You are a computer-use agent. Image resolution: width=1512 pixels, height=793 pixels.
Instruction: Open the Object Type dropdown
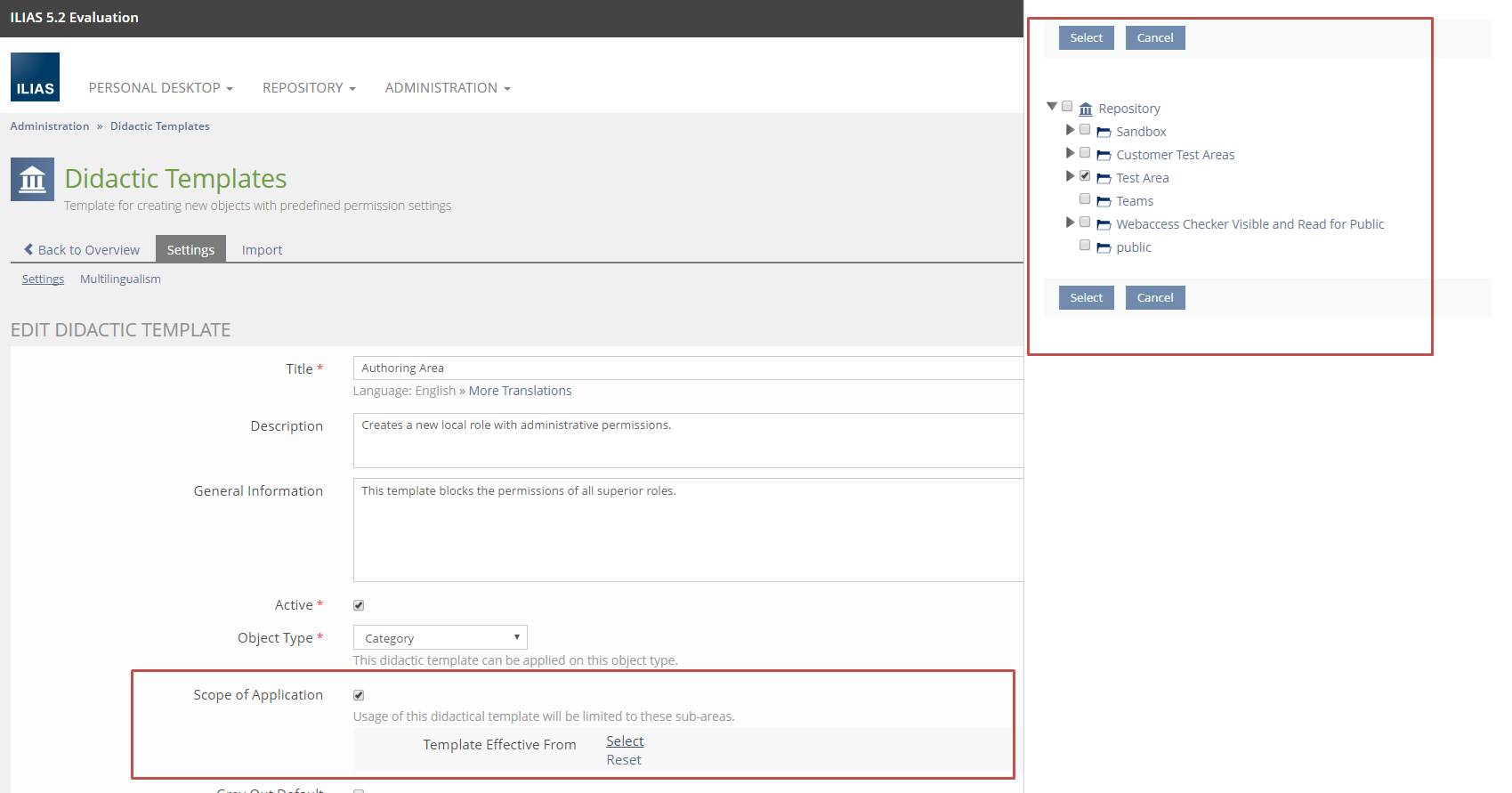[x=440, y=638]
